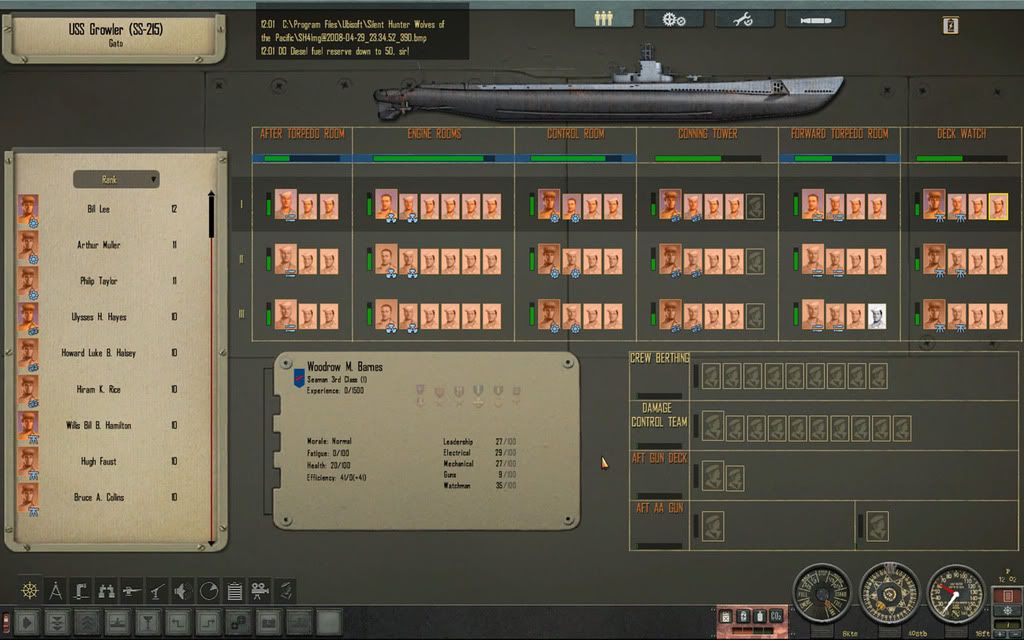Viewport: 1024px width, 640px height.
Task: Click the Conning Tower efficiency bar
Action: pyautogui.click(x=708, y=158)
